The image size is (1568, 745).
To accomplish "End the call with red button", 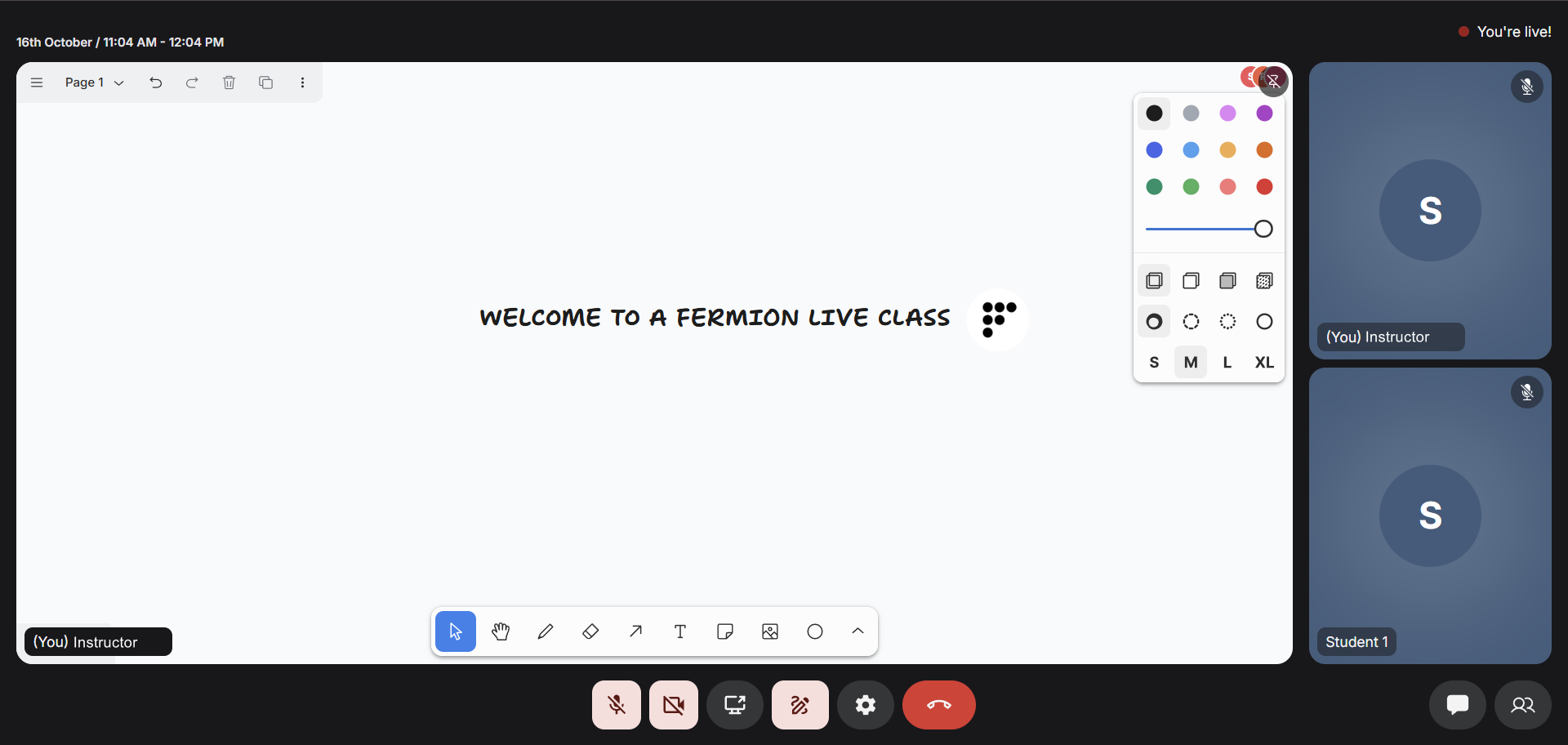I will [939, 705].
